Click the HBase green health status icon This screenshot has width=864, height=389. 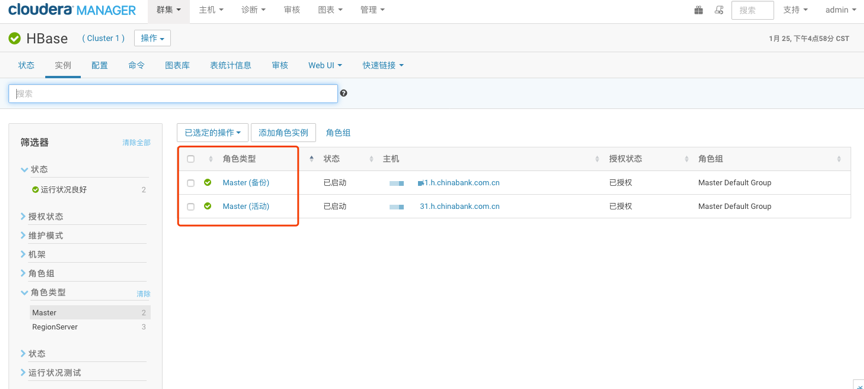(x=15, y=39)
